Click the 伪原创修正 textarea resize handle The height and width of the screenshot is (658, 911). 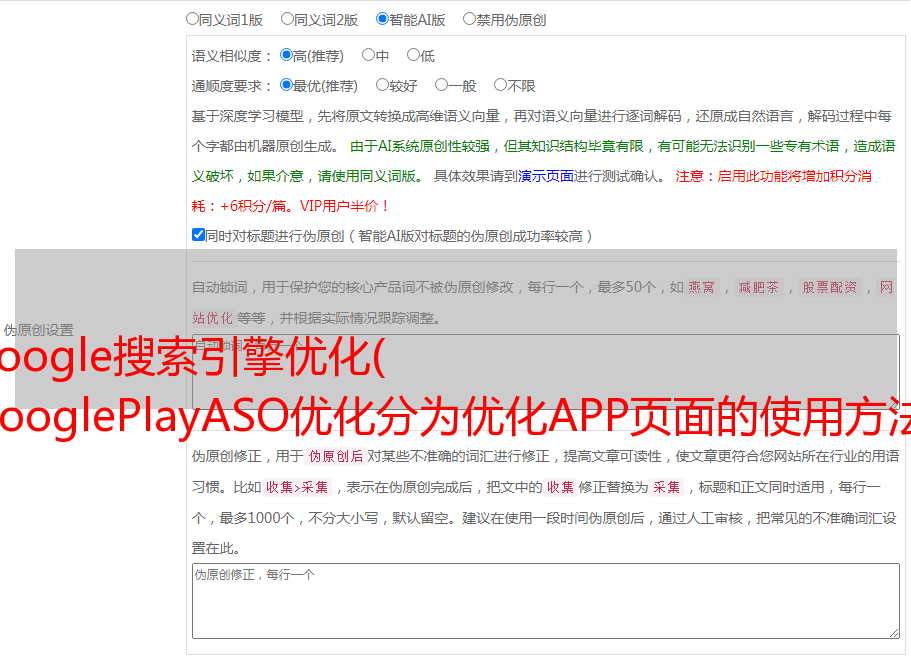pyautogui.click(x=894, y=632)
